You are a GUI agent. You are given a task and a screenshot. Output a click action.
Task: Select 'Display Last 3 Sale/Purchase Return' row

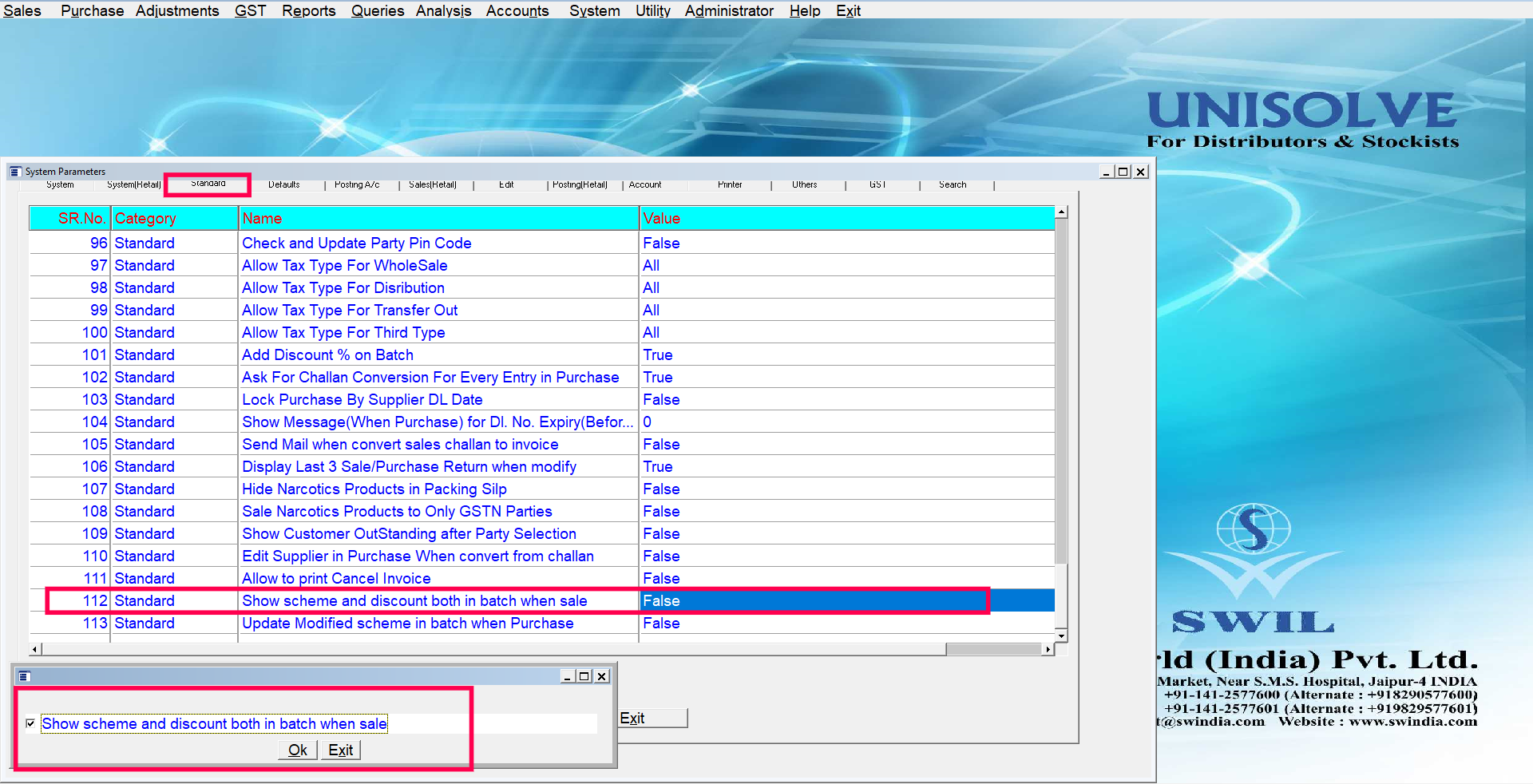point(542,466)
